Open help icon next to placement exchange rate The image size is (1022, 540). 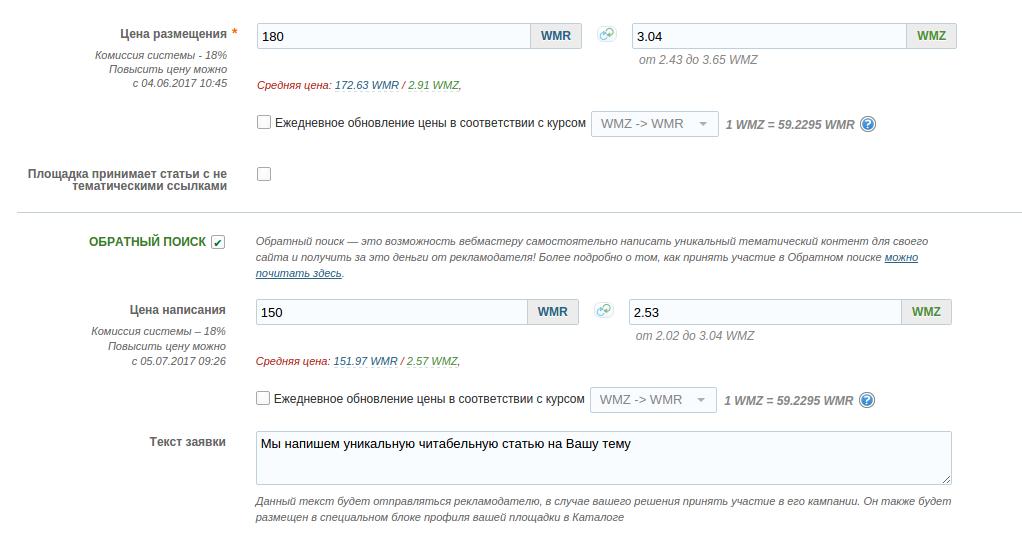coord(868,124)
